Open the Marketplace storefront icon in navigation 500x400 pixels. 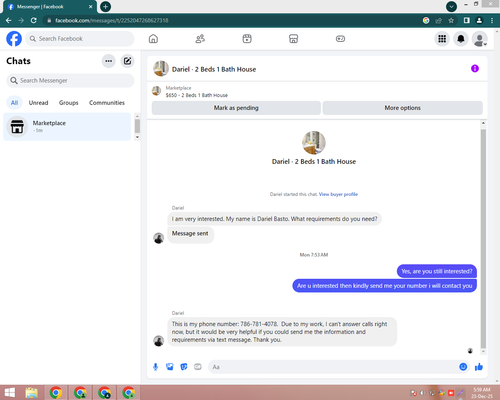pyautogui.click(x=293, y=39)
